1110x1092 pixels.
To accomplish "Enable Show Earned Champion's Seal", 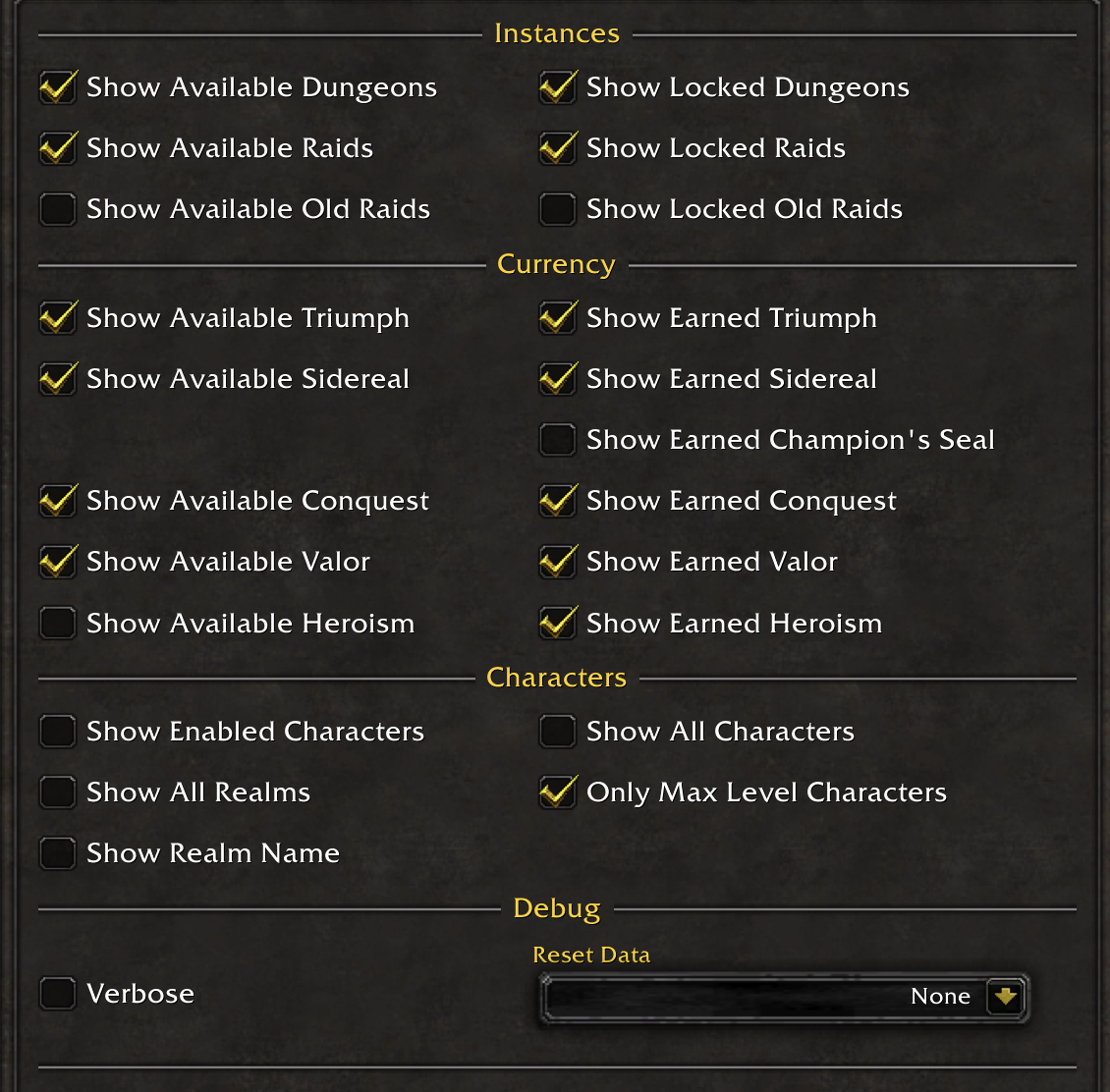I will tap(558, 440).
